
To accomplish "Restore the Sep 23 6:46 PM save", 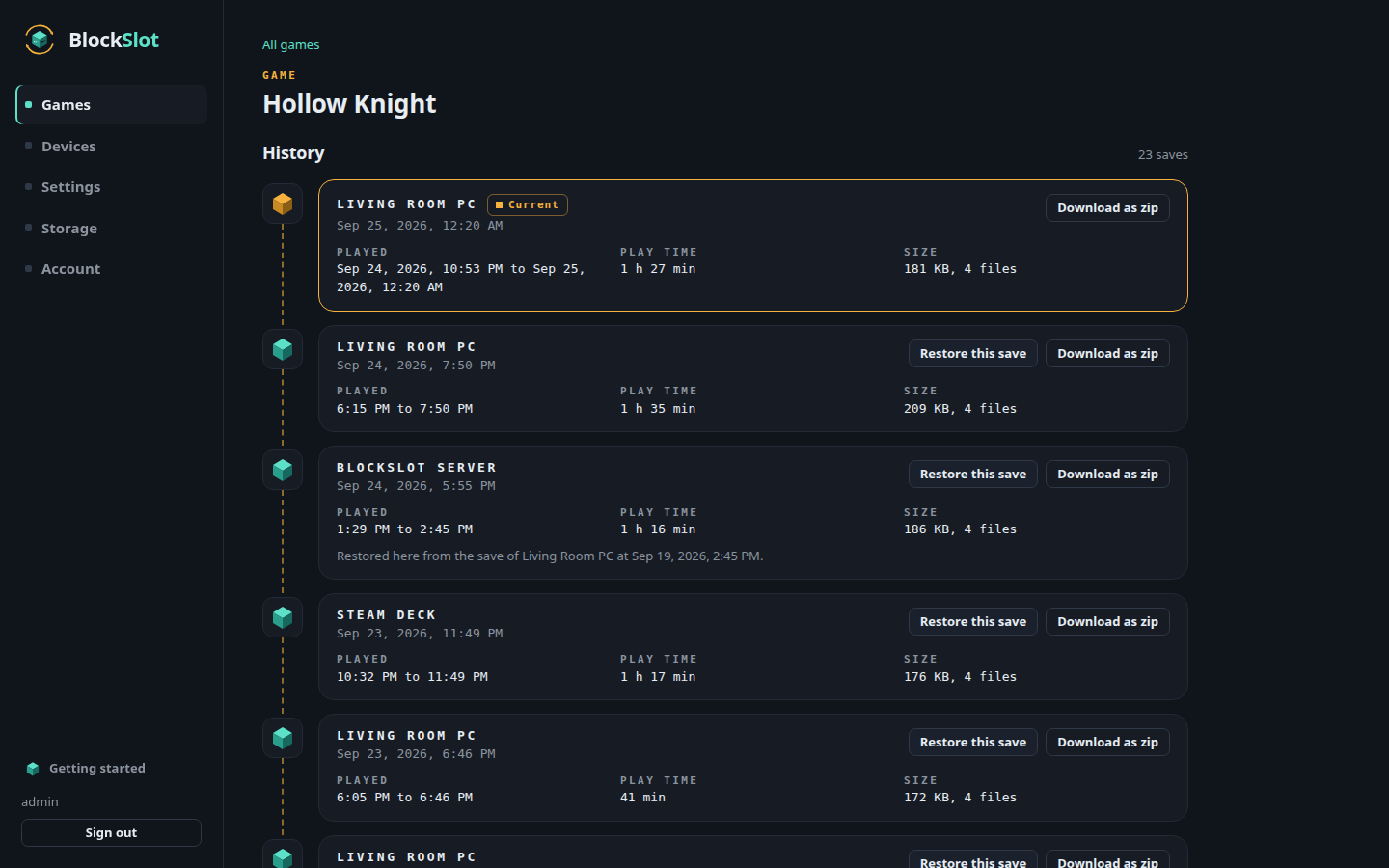I will pyautogui.click(x=972, y=743).
